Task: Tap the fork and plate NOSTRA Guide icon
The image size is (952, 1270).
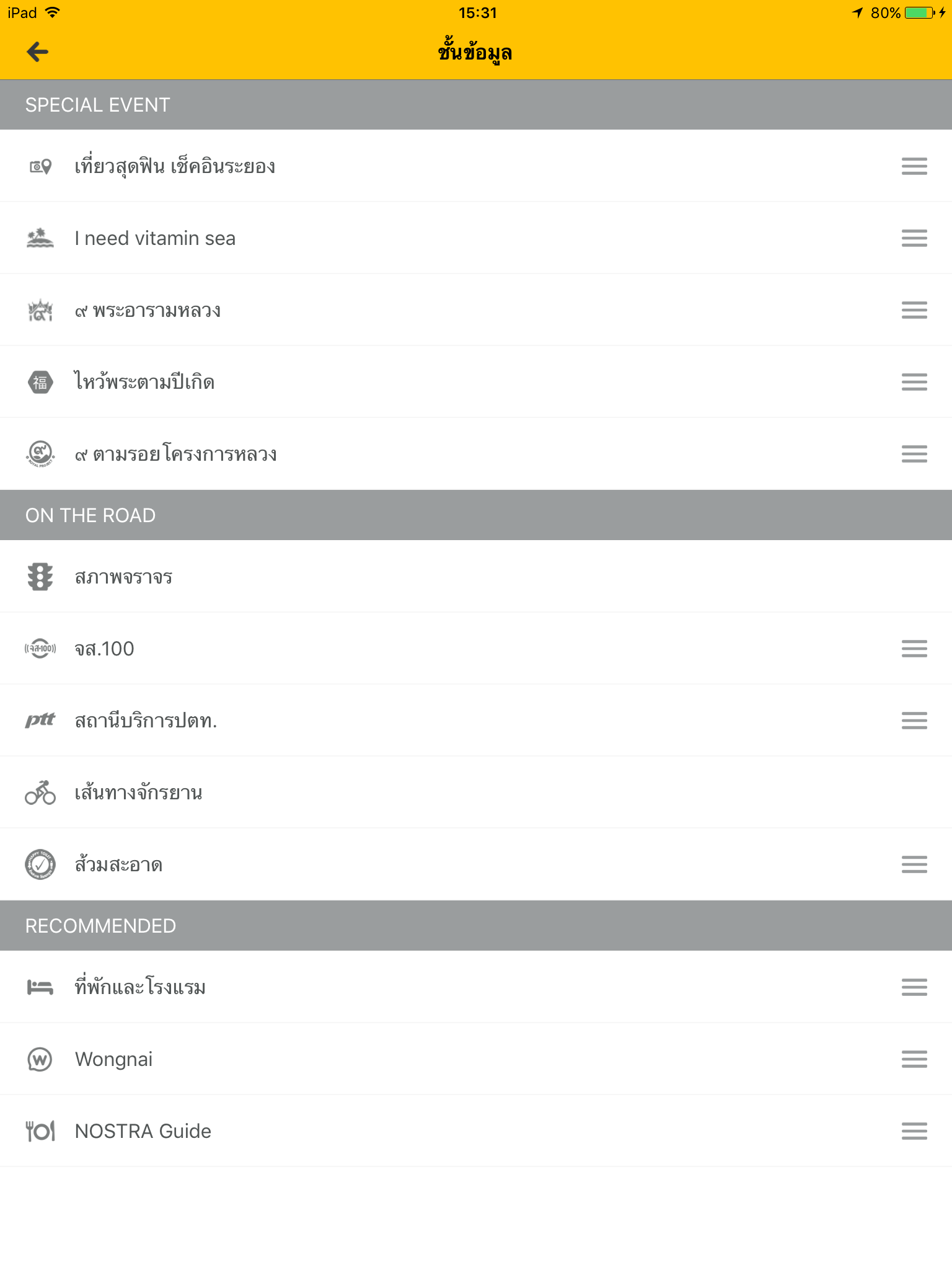Action: [40, 1131]
